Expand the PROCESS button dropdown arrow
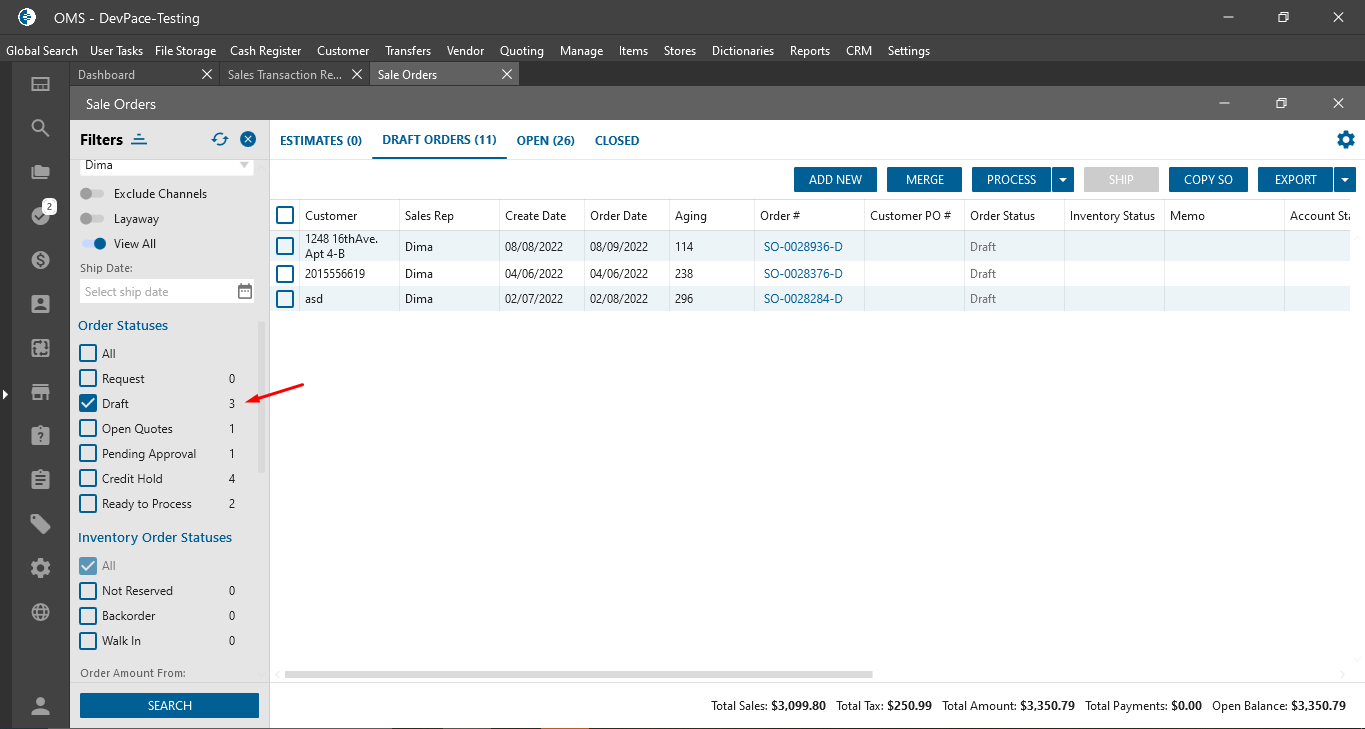The image size is (1365, 729). coord(1063,180)
